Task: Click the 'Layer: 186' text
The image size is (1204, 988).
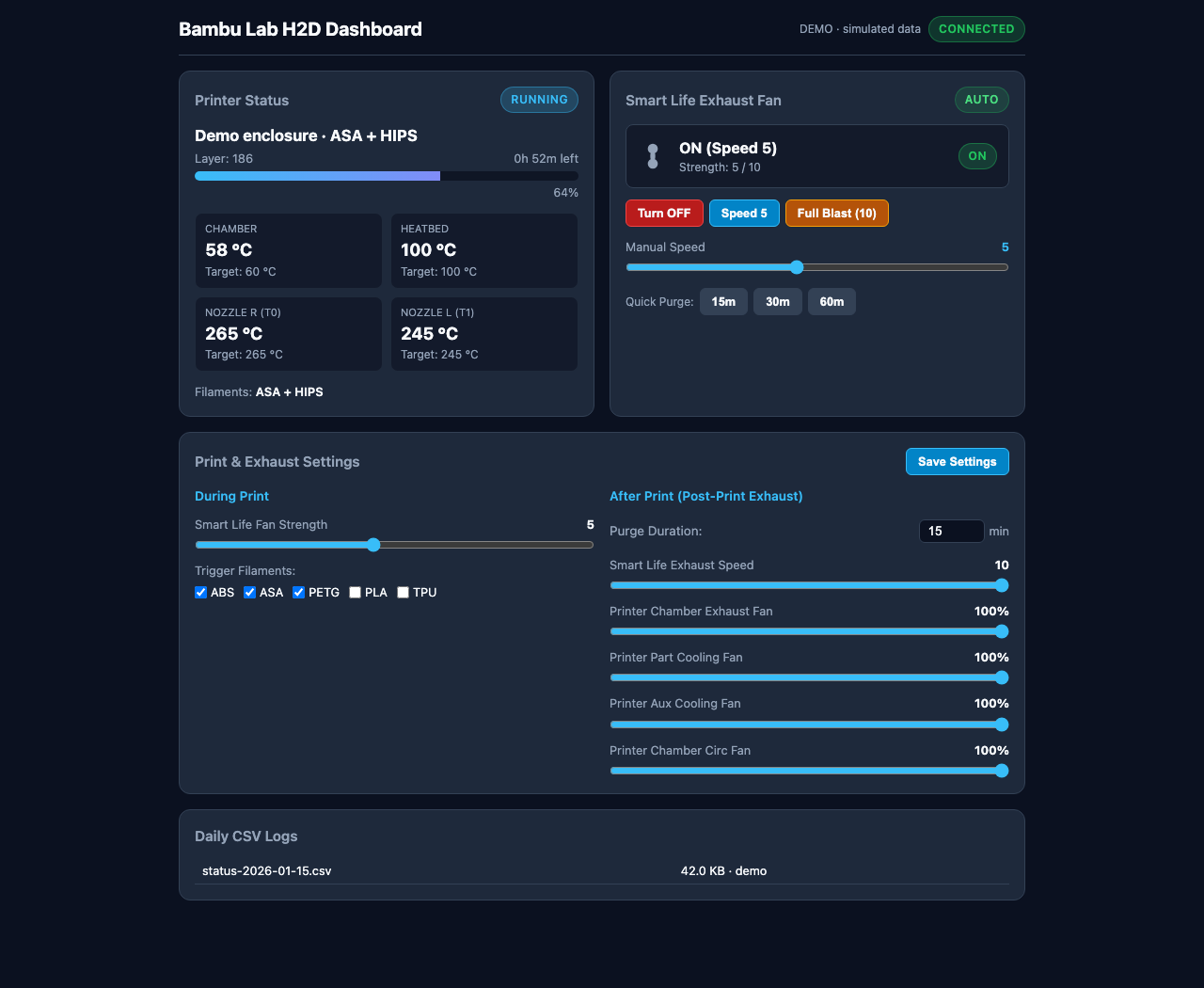Action: pyautogui.click(x=224, y=159)
